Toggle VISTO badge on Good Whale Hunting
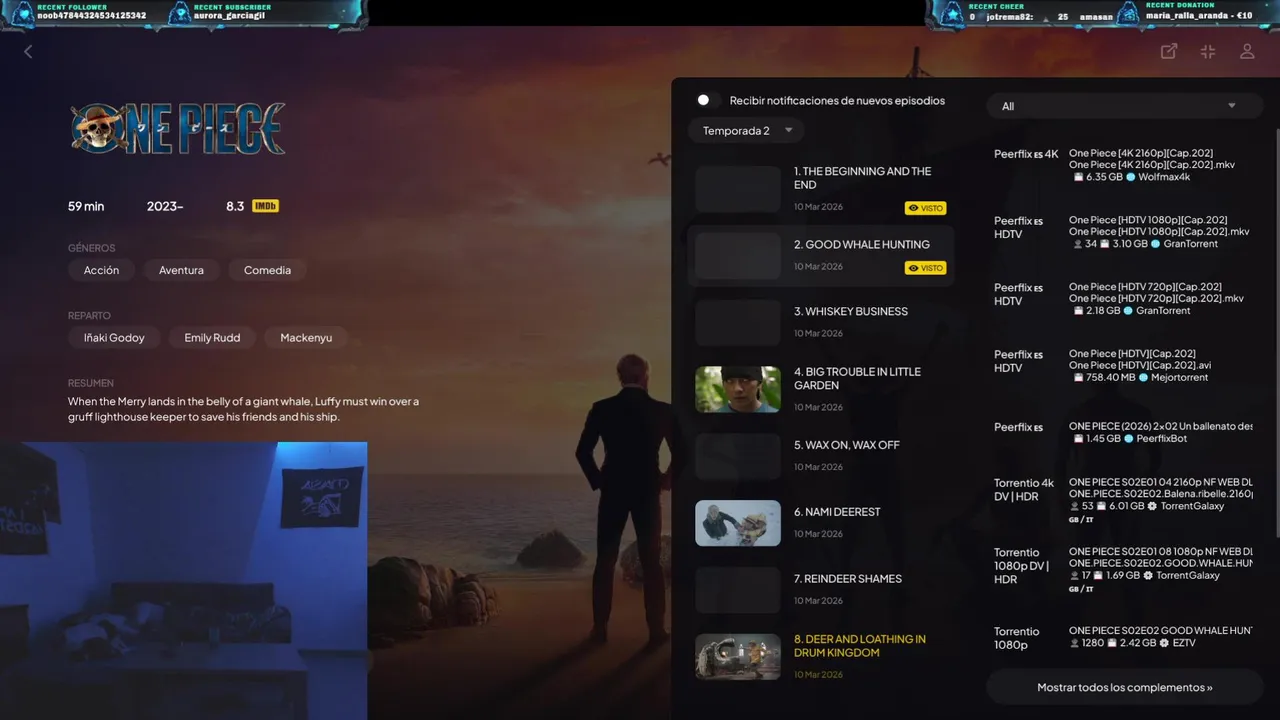This screenshot has height=720, width=1280. pyautogui.click(x=925, y=268)
